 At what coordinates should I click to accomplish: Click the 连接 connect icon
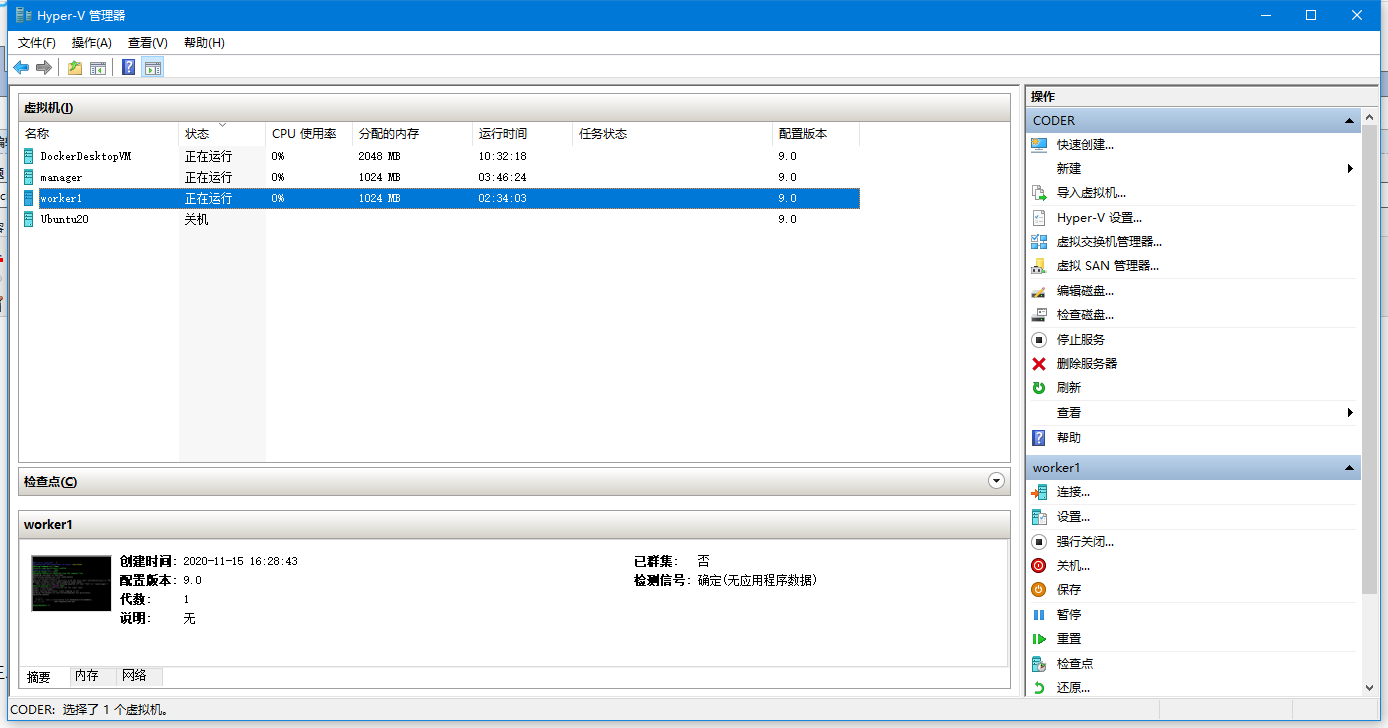point(1039,492)
